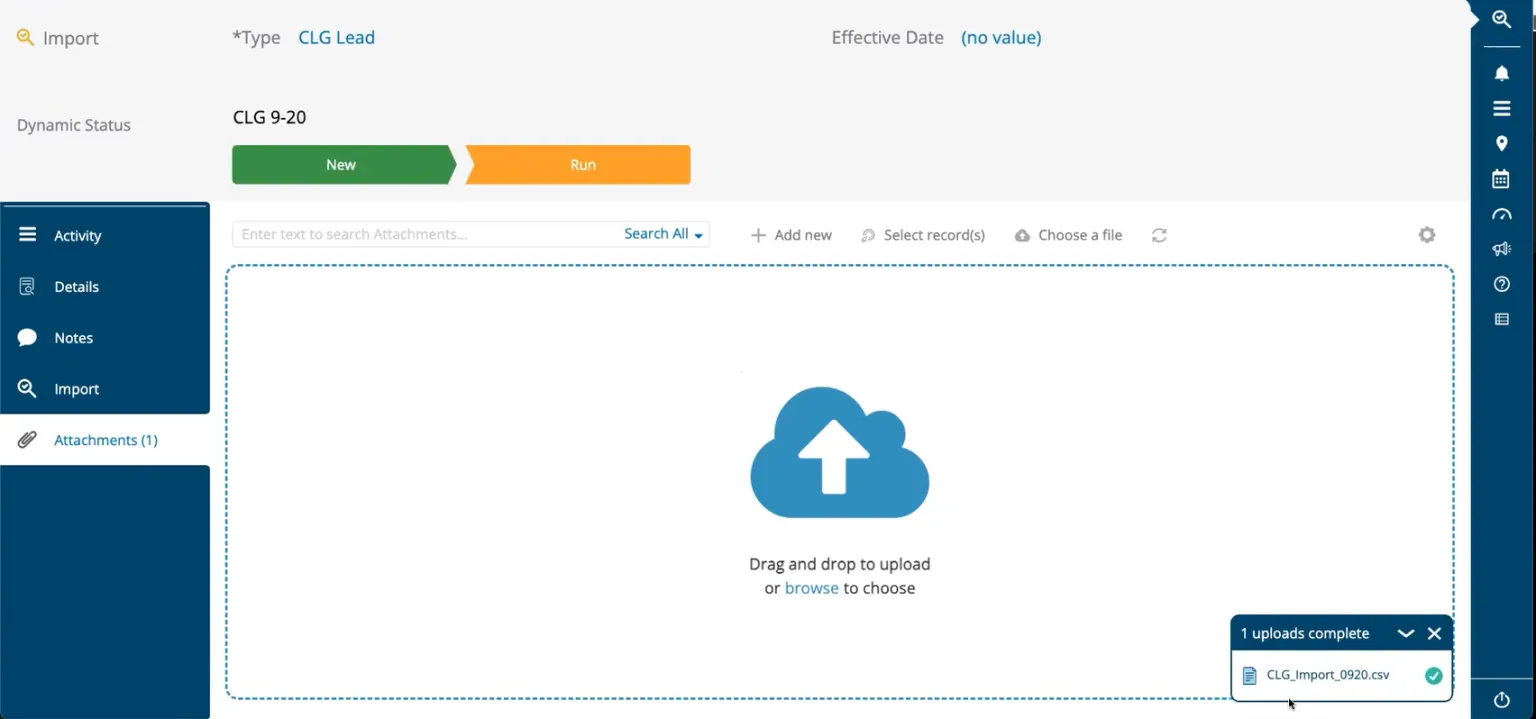Open the hamburger menu in right sidebar
The height and width of the screenshot is (719, 1536).
(1501, 109)
